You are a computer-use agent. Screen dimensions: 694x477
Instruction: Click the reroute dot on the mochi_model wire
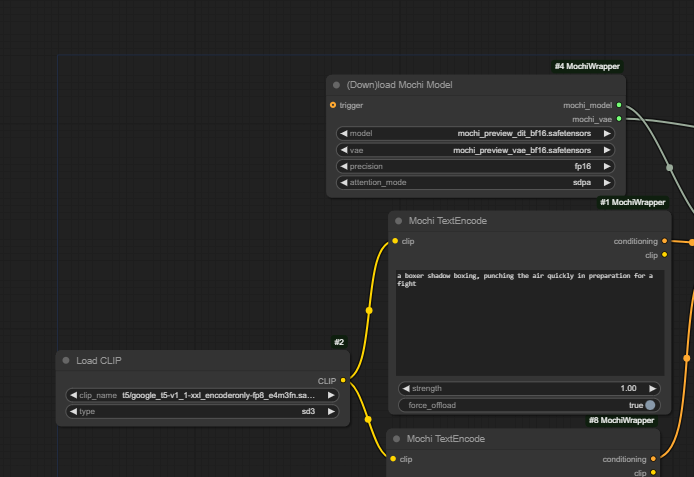pyautogui.click(x=670, y=168)
